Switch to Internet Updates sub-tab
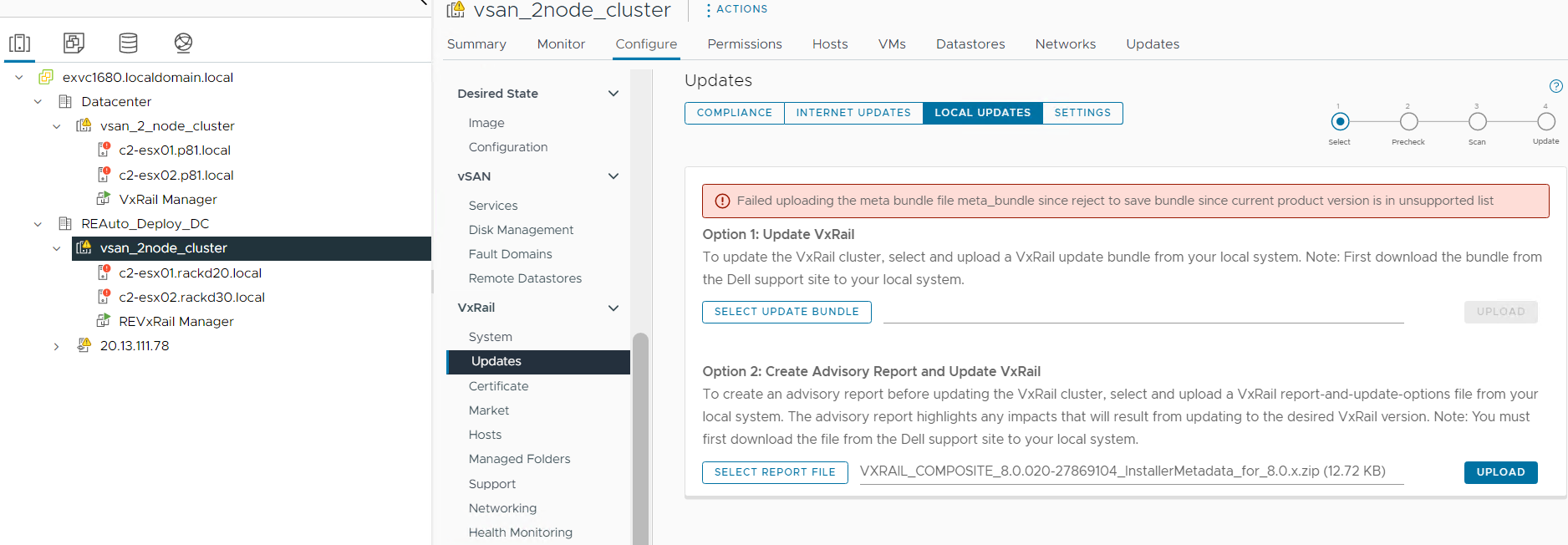The width and height of the screenshot is (1568, 545). tap(853, 113)
